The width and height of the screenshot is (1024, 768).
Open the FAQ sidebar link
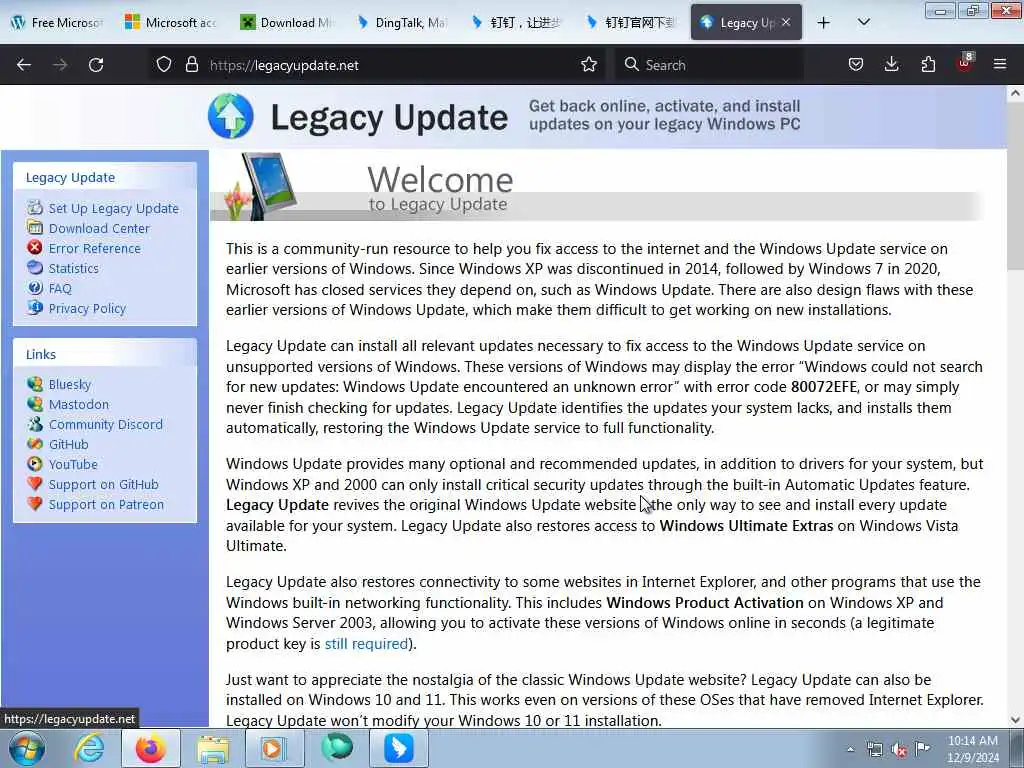point(60,289)
